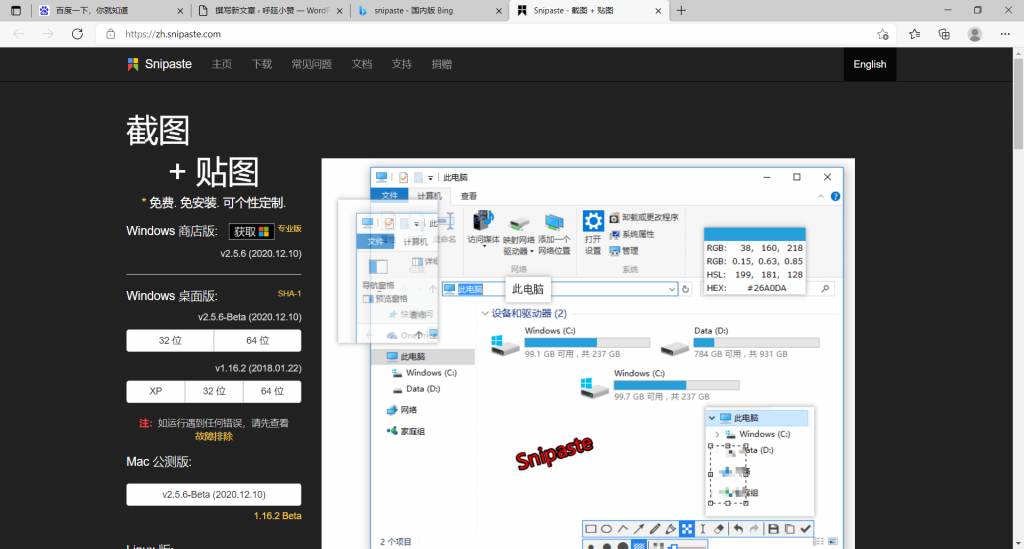Download the XP build of v1.16.2
This screenshot has width=1024, height=549.
coord(155,391)
